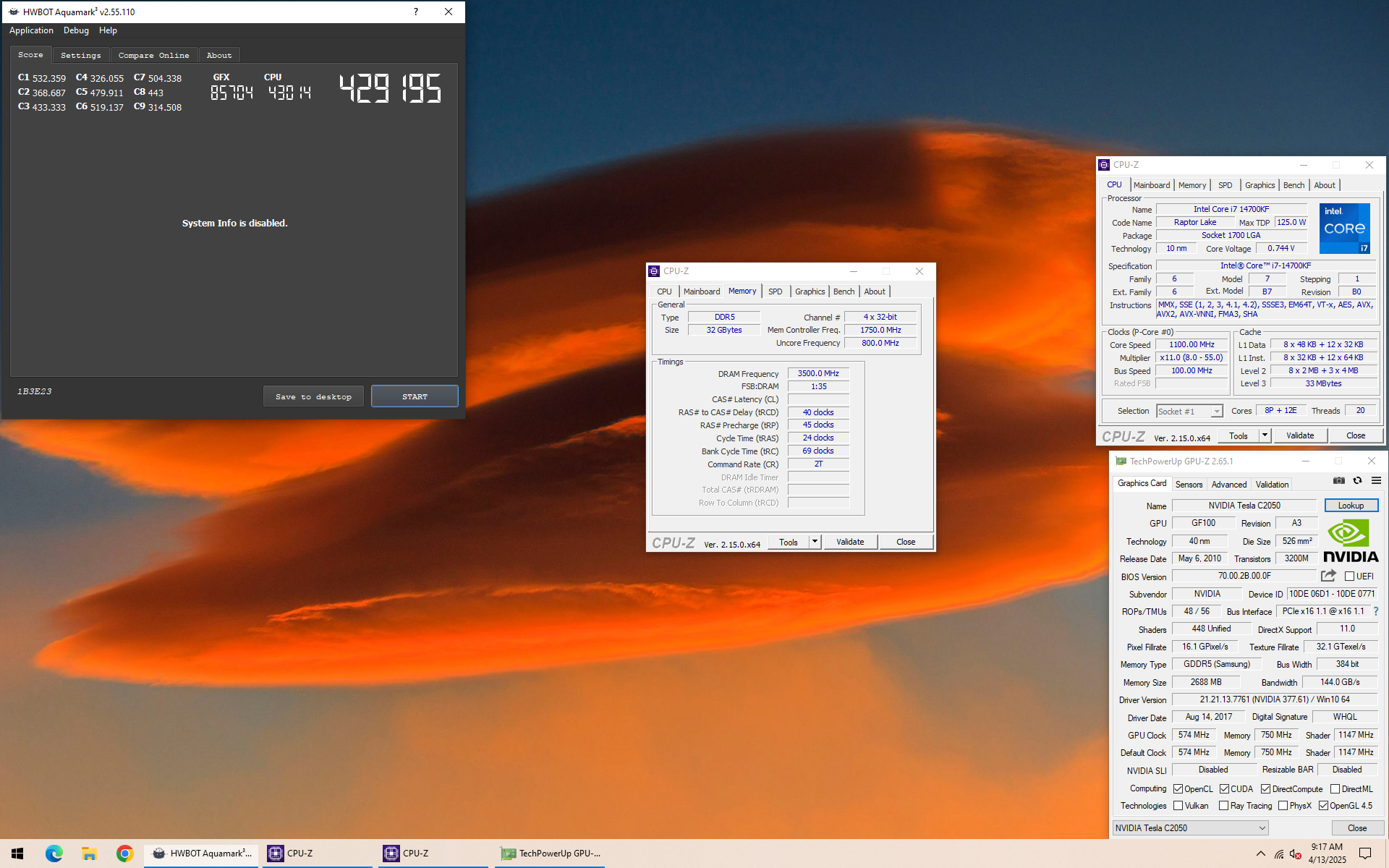The width and height of the screenshot is (1389, 868).
Task: Open network status tray icon
Action: [x=1278, y=854]
